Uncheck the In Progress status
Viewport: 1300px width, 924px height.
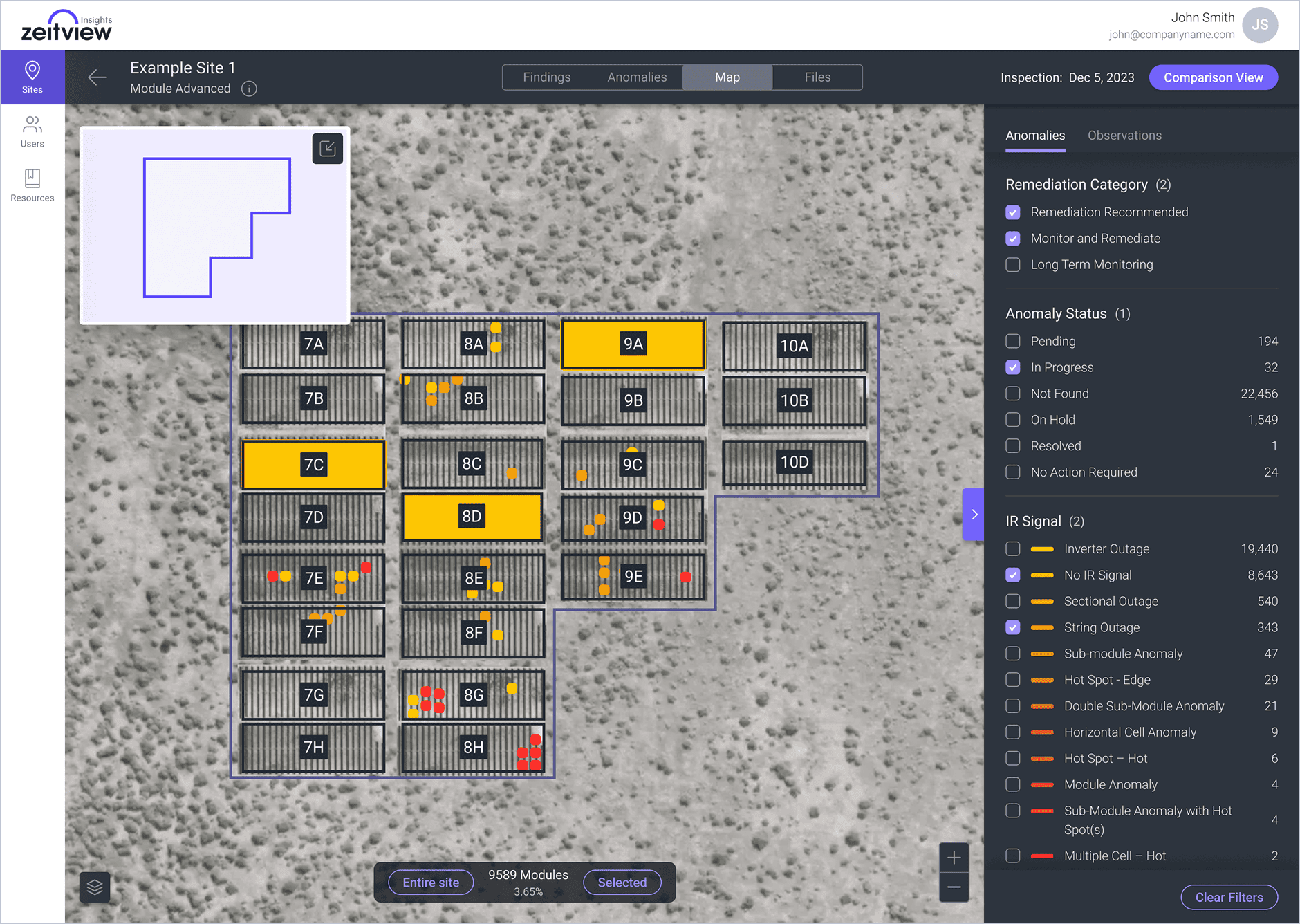click(x=1013, y=367)
